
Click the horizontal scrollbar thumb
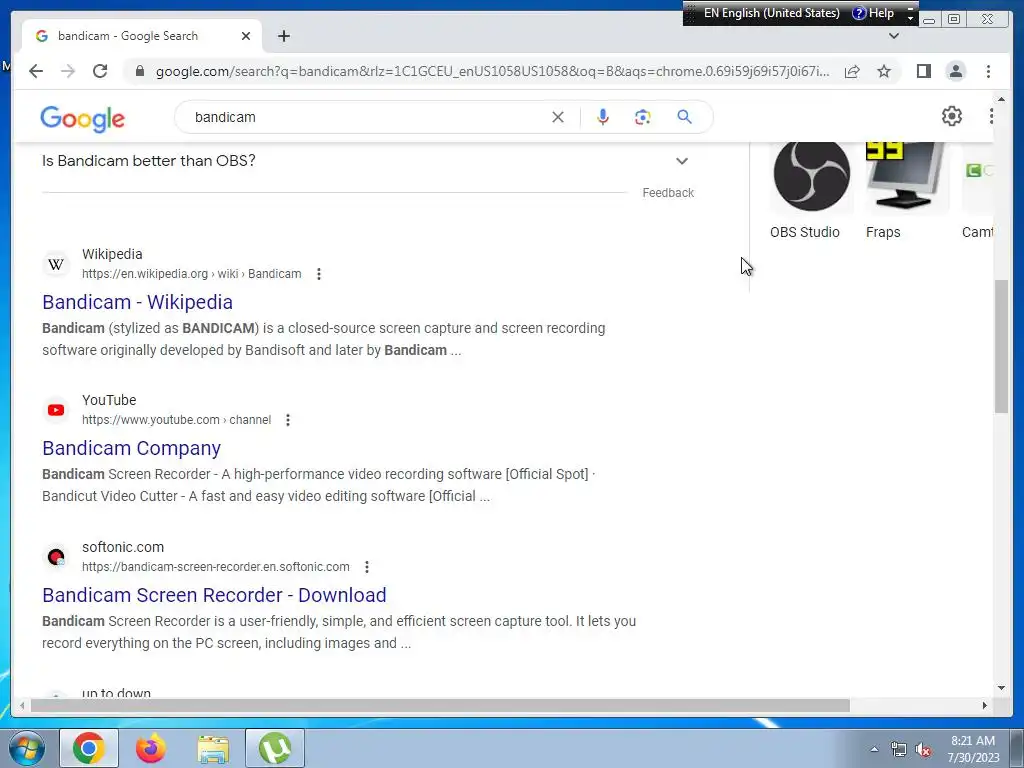click(440, 705)
